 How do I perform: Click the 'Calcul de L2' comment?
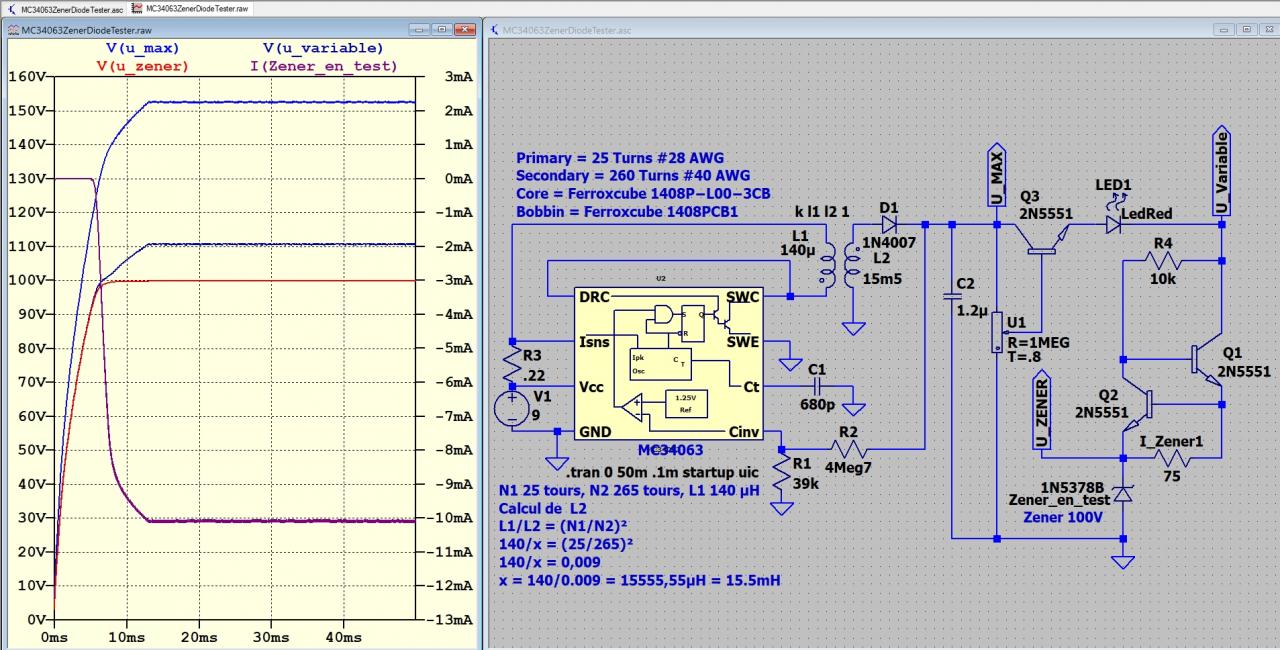[x=544, y=508]
